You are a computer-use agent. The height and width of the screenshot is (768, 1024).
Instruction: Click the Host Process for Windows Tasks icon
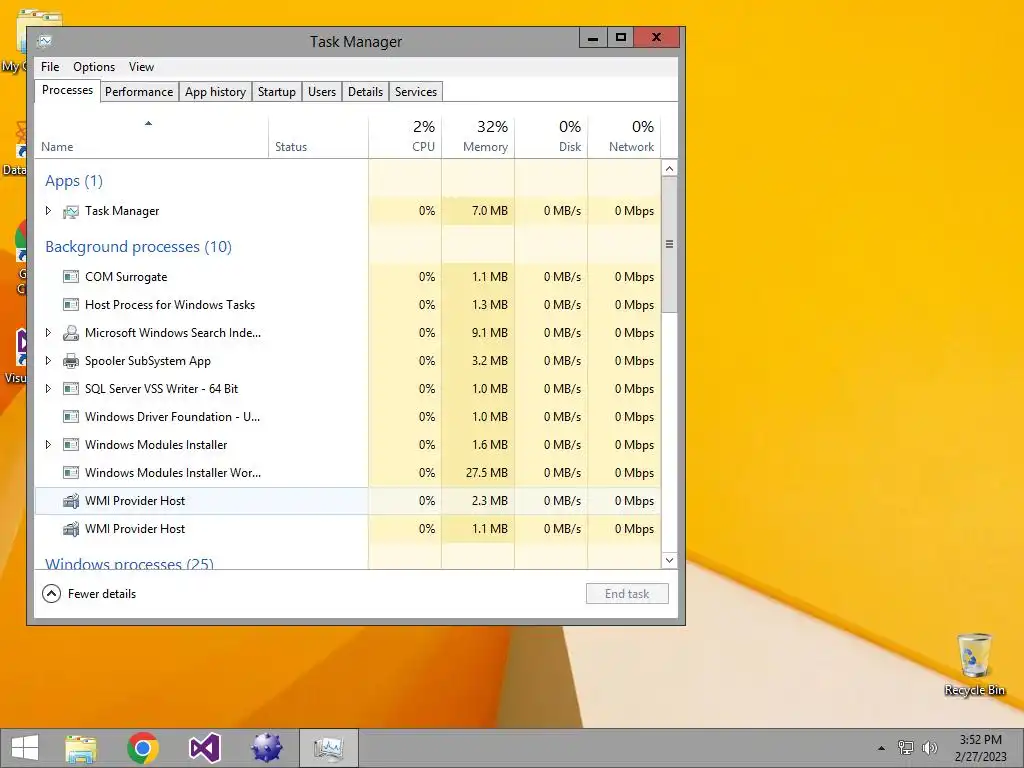click(71, 305)
